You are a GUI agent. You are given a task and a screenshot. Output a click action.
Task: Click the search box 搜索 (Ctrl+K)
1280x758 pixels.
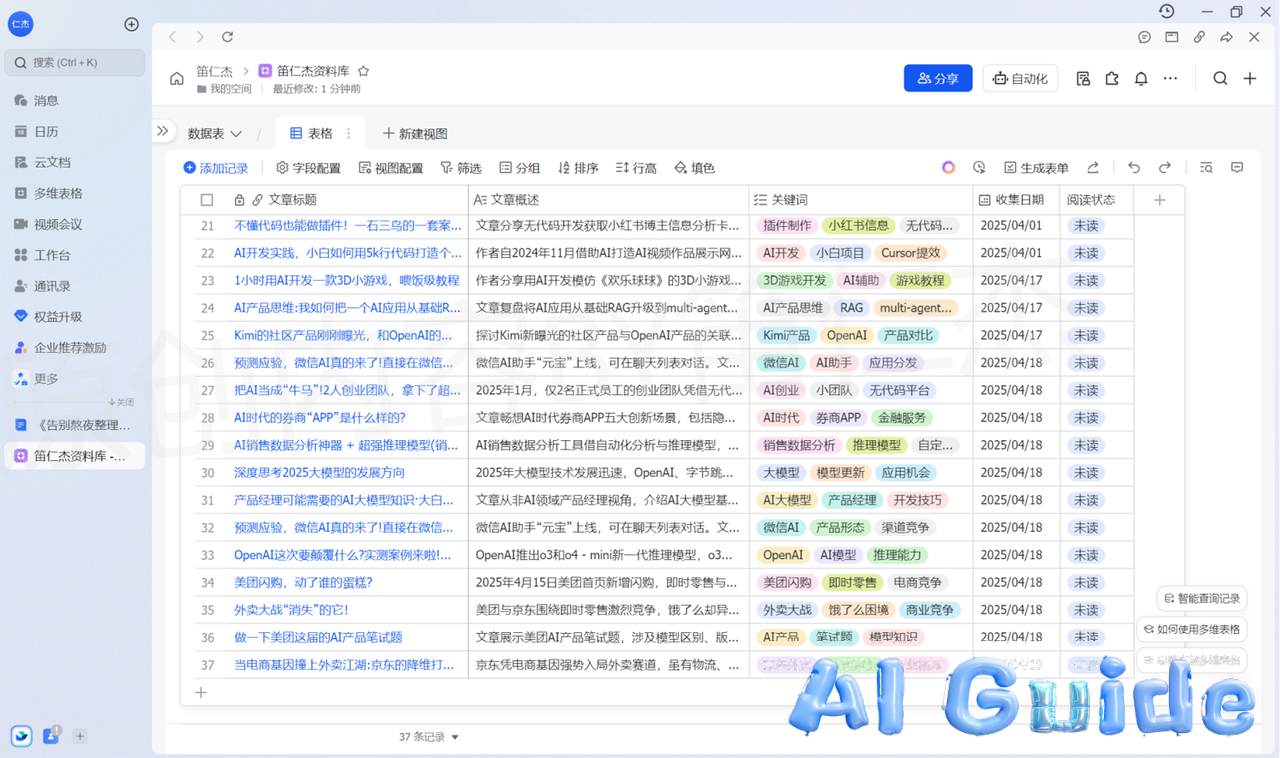75,62
